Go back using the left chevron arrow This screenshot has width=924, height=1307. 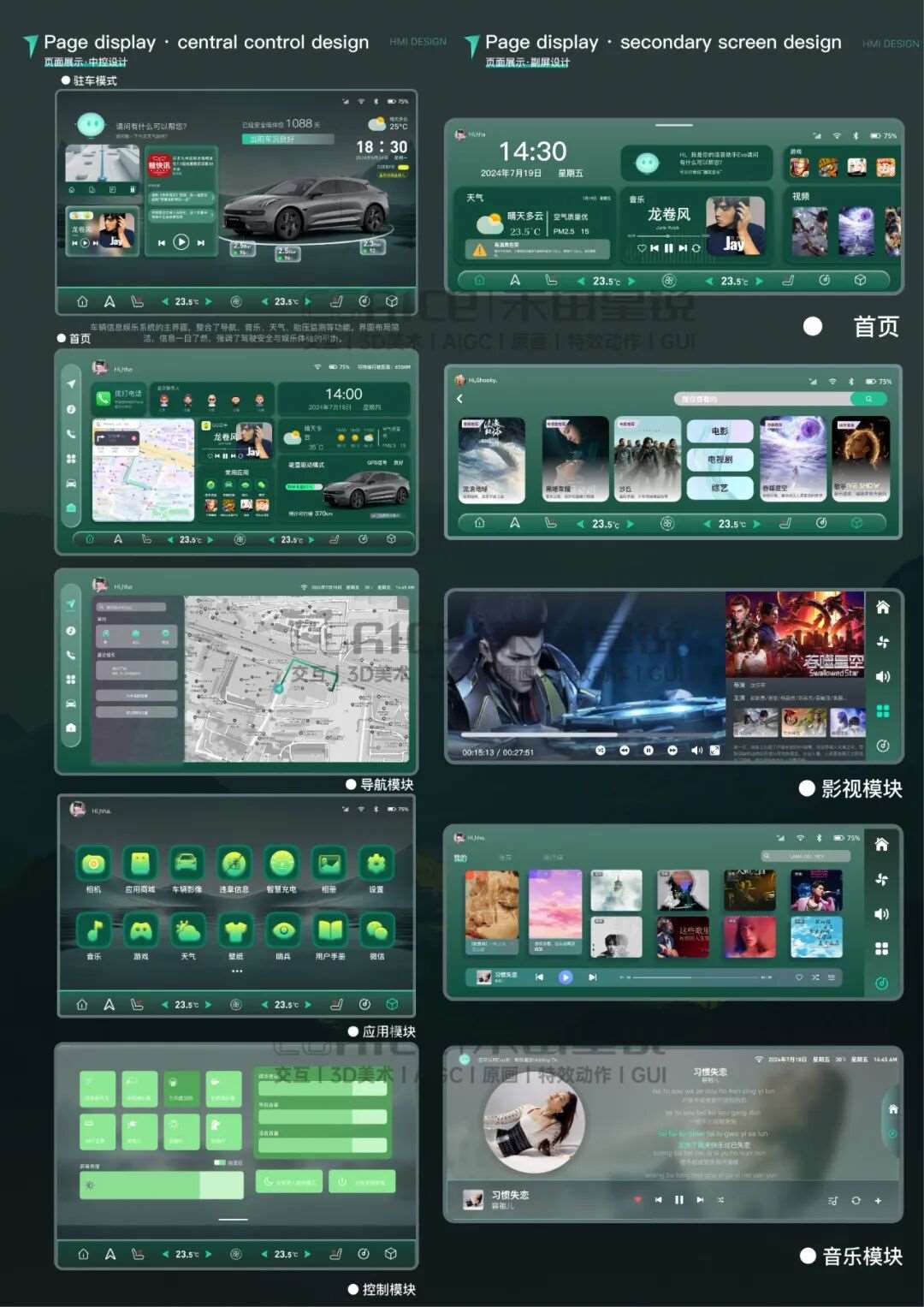pos(459,399)
